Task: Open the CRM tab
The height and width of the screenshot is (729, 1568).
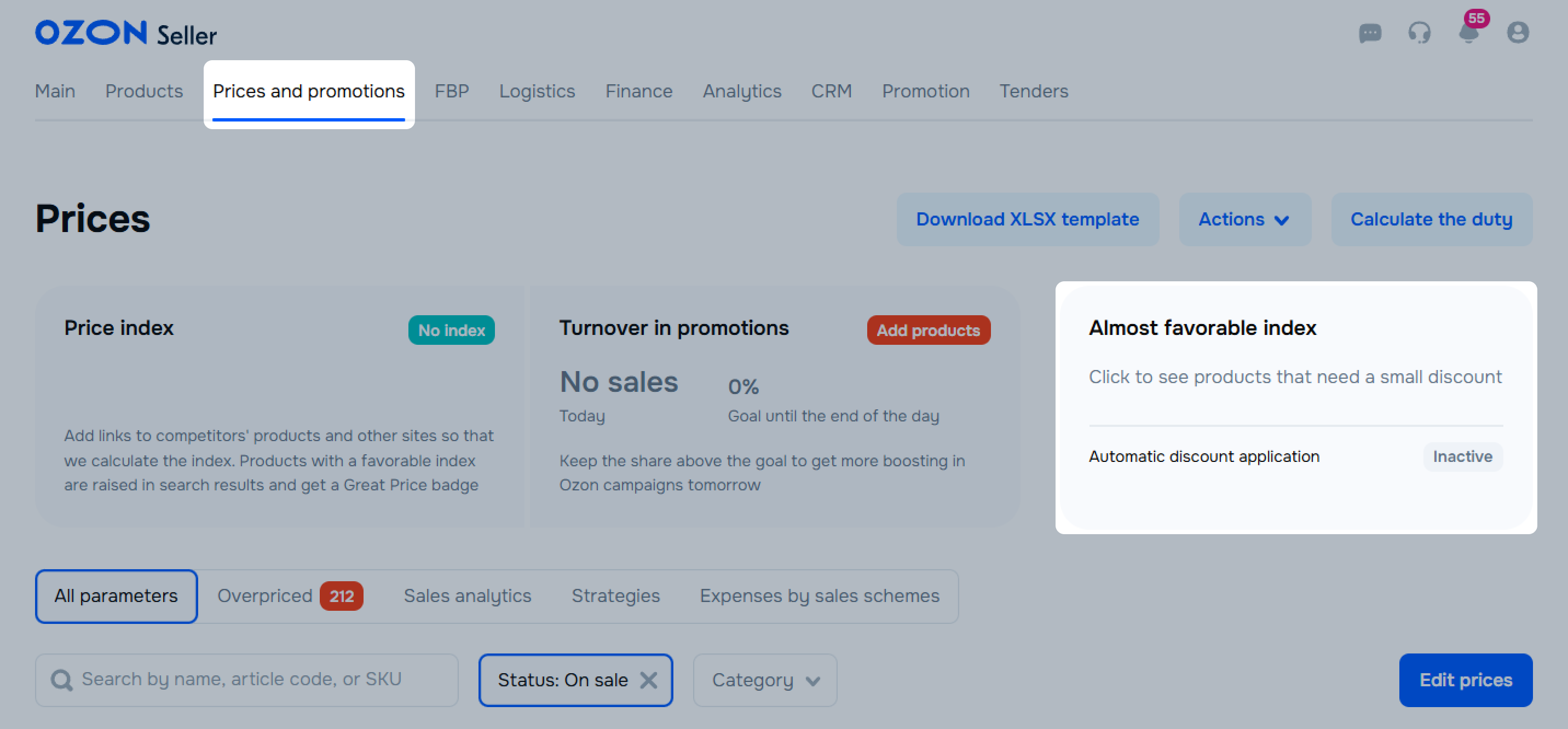Action: (832, 91)
